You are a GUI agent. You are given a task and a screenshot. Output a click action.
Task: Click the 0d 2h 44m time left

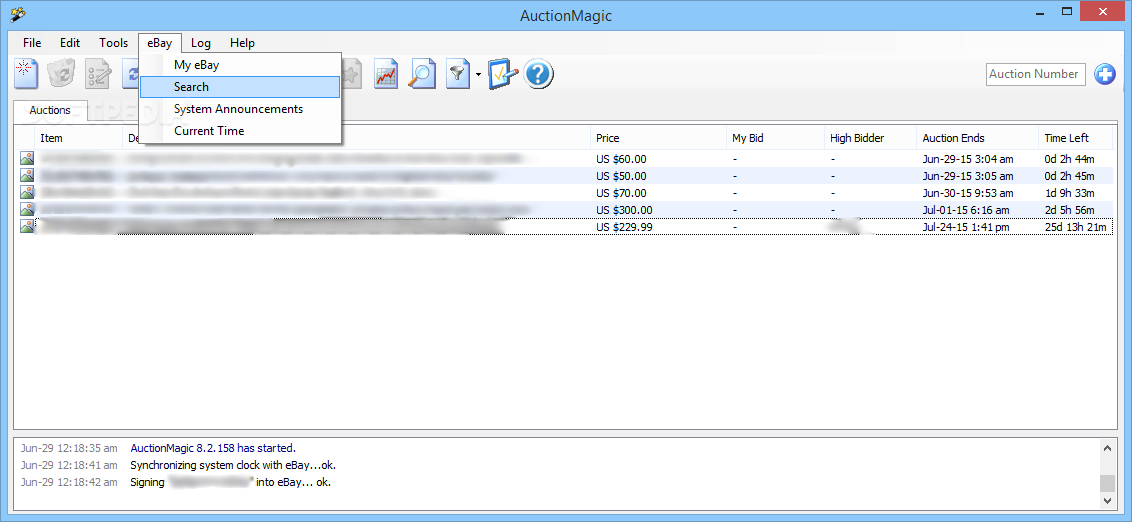1069,159
